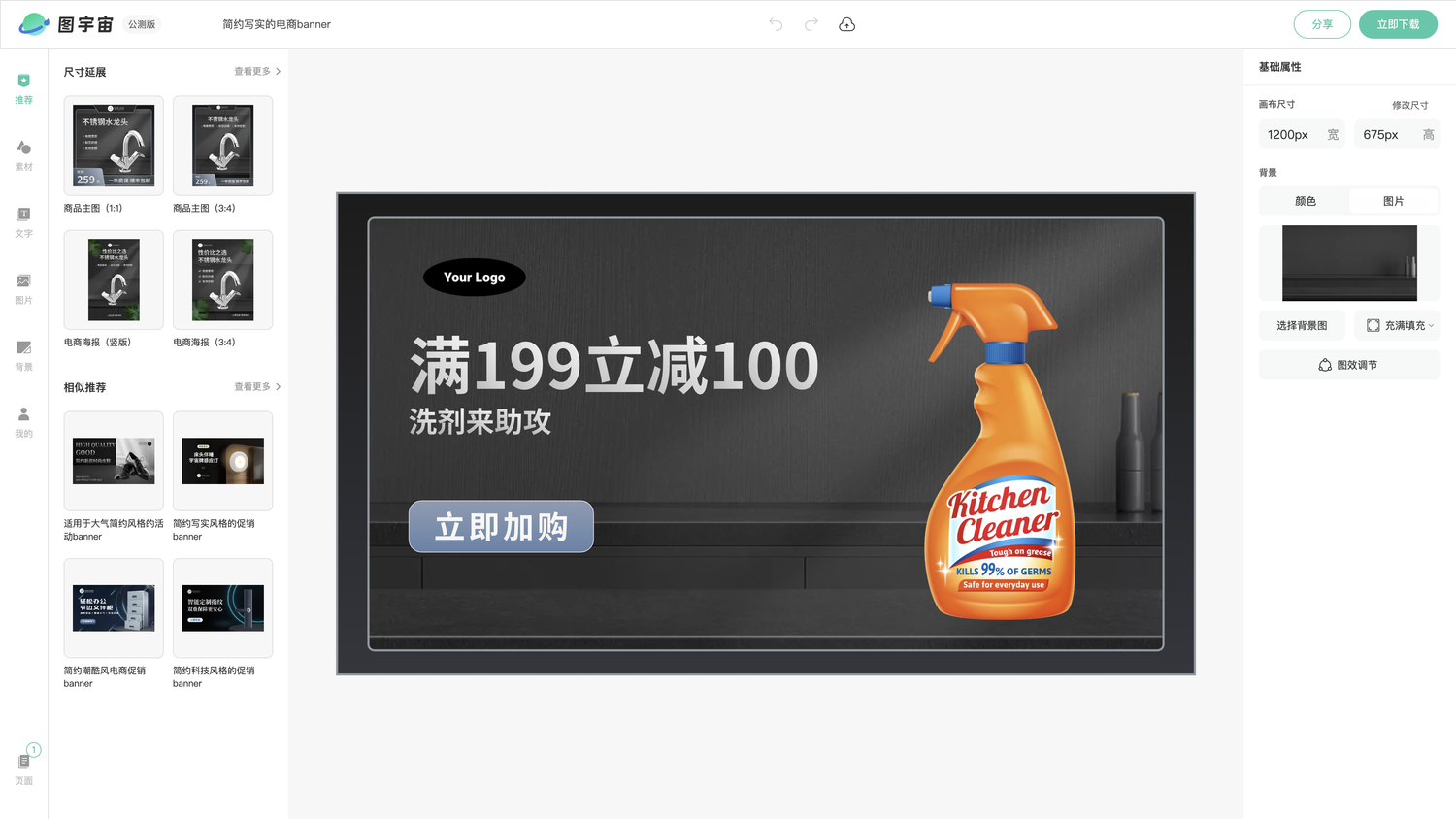The image size is (1456, 819).
Task: Select the Your Logo badge on canvas
Action: point(475,278)
